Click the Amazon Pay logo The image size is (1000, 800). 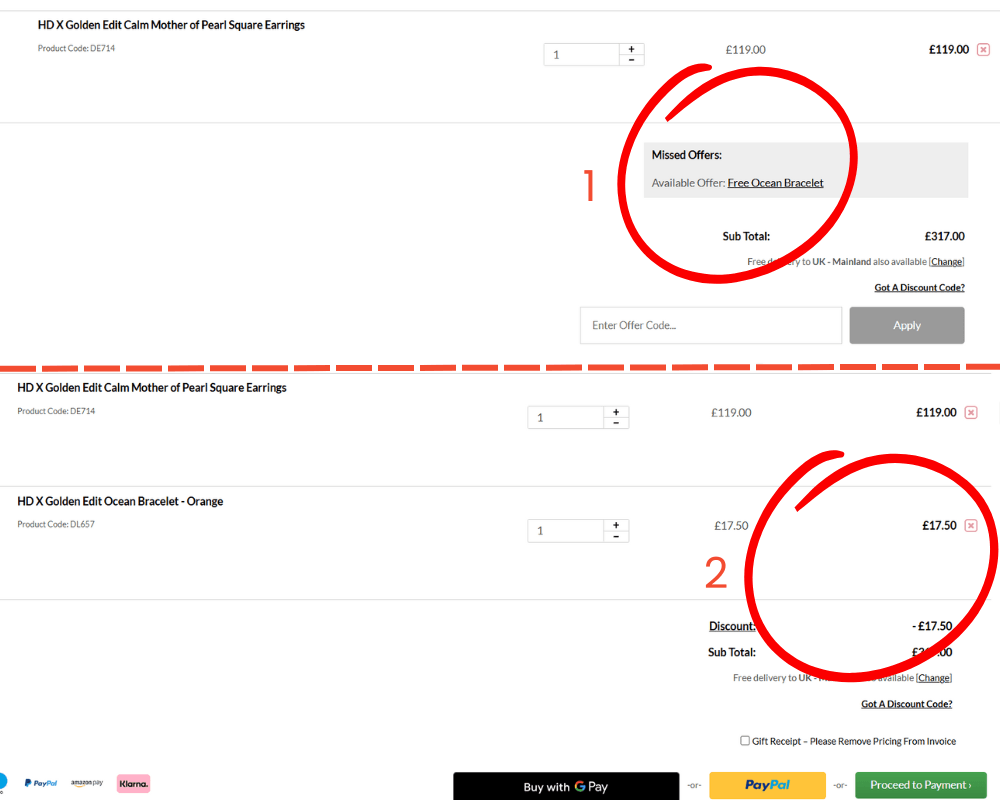pyautogui.click(x=87, y=784)
